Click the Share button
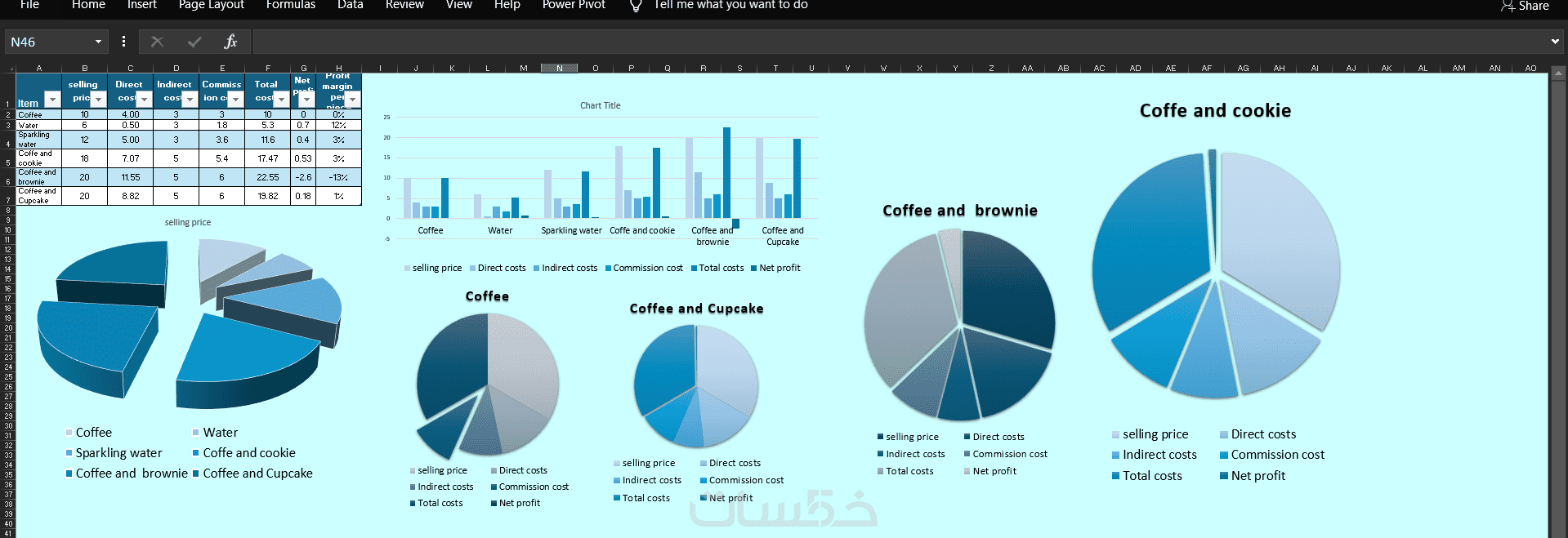The height and width of the screenshot is (538, 1568). click(1525, 6)
